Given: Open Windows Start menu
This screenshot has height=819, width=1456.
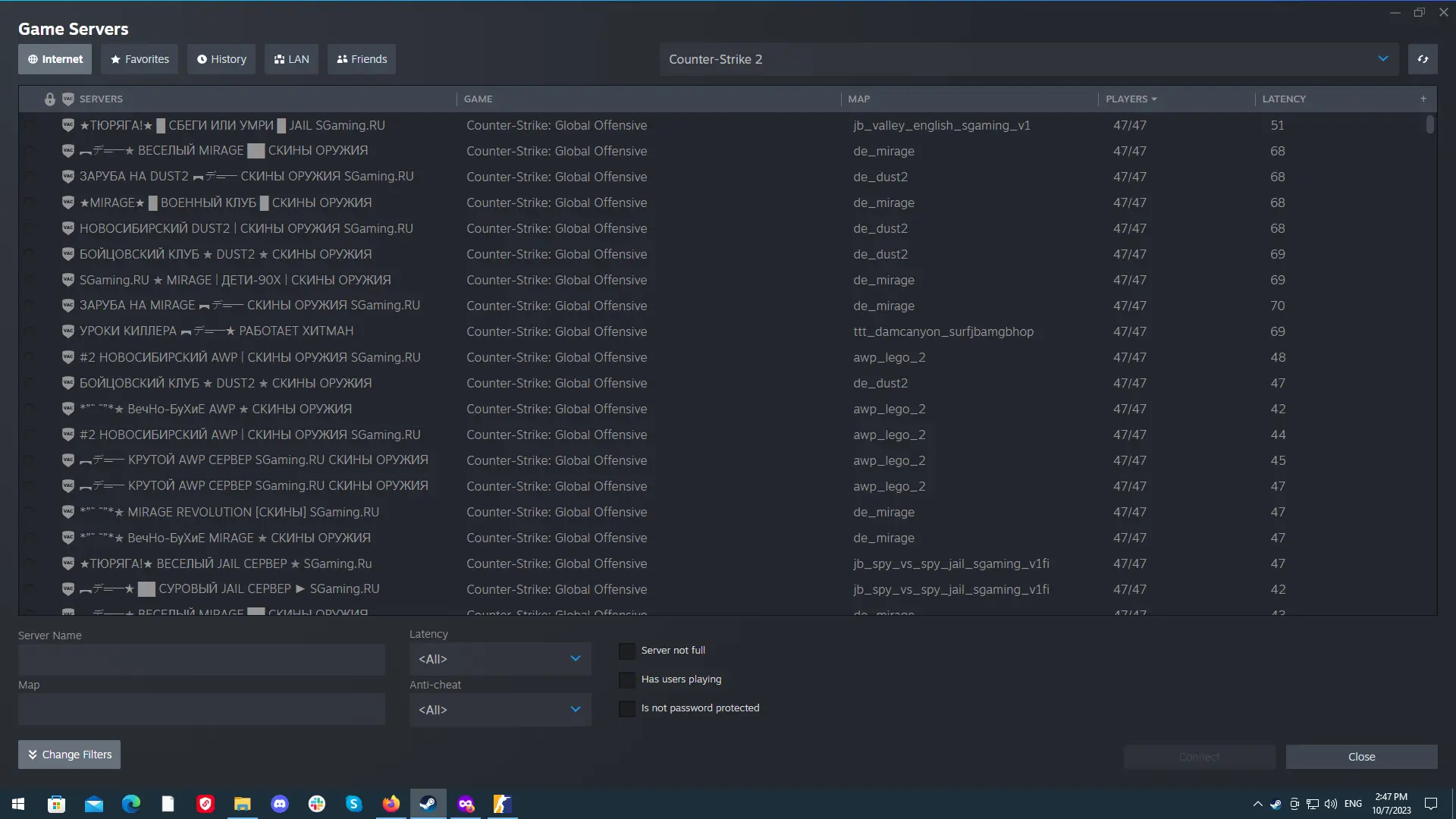Looking at the screenshot, I should tap(18, 804).
